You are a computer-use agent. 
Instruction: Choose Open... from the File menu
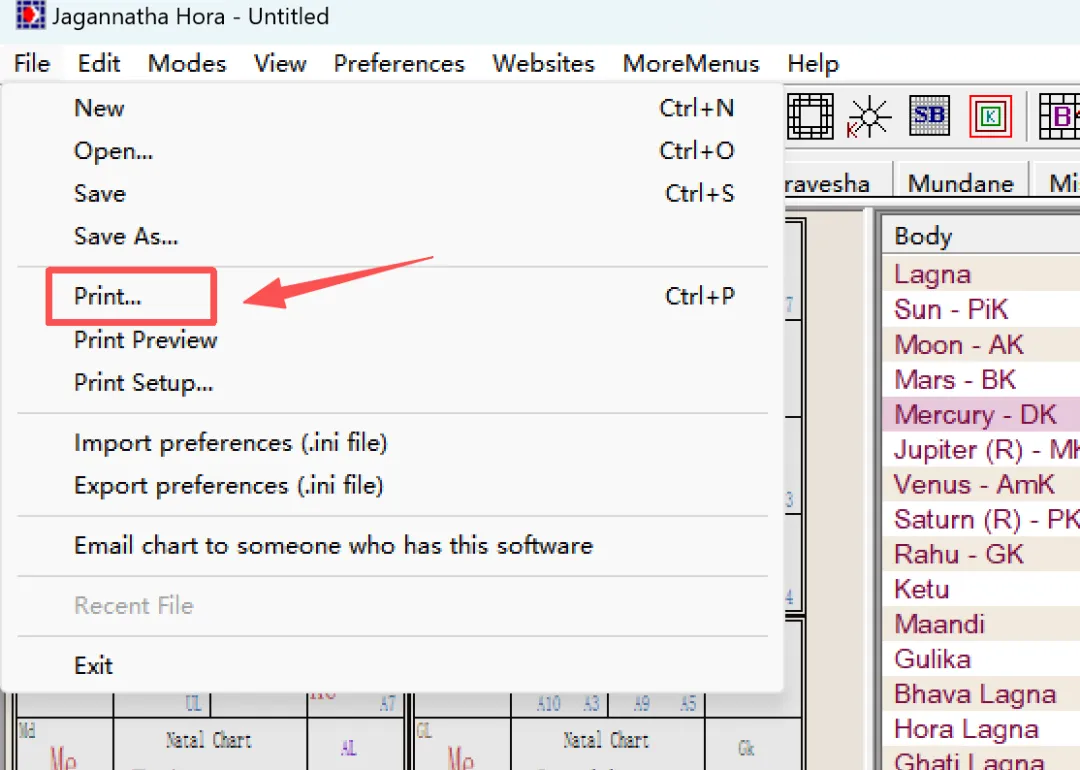[393, 151]
